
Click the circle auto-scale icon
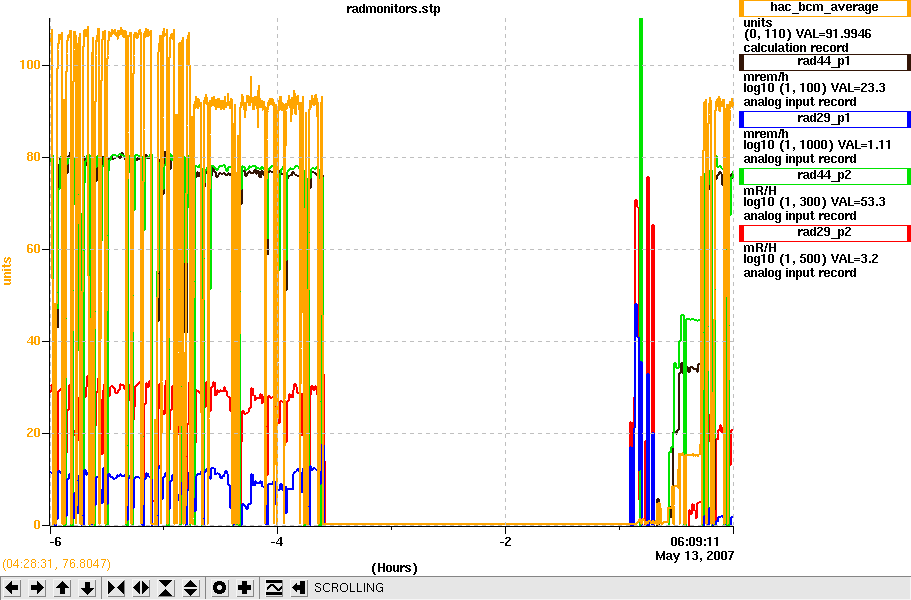tap(220, 588)
